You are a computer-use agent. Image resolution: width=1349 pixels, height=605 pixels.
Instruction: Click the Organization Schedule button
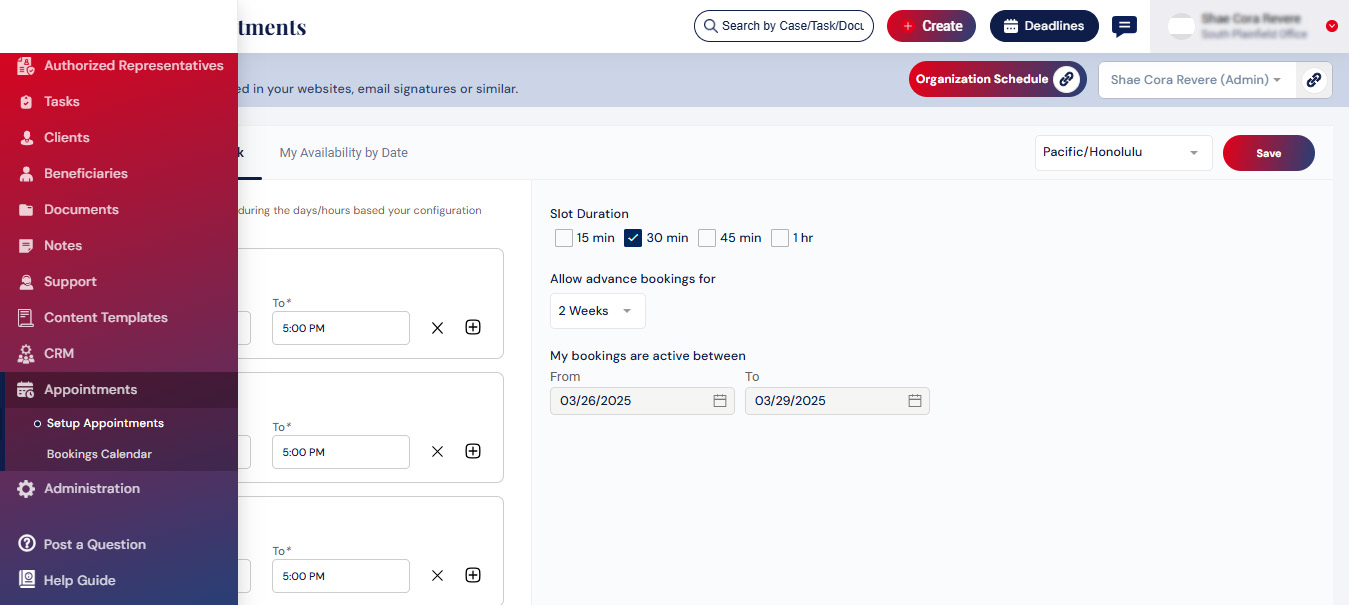997,79
